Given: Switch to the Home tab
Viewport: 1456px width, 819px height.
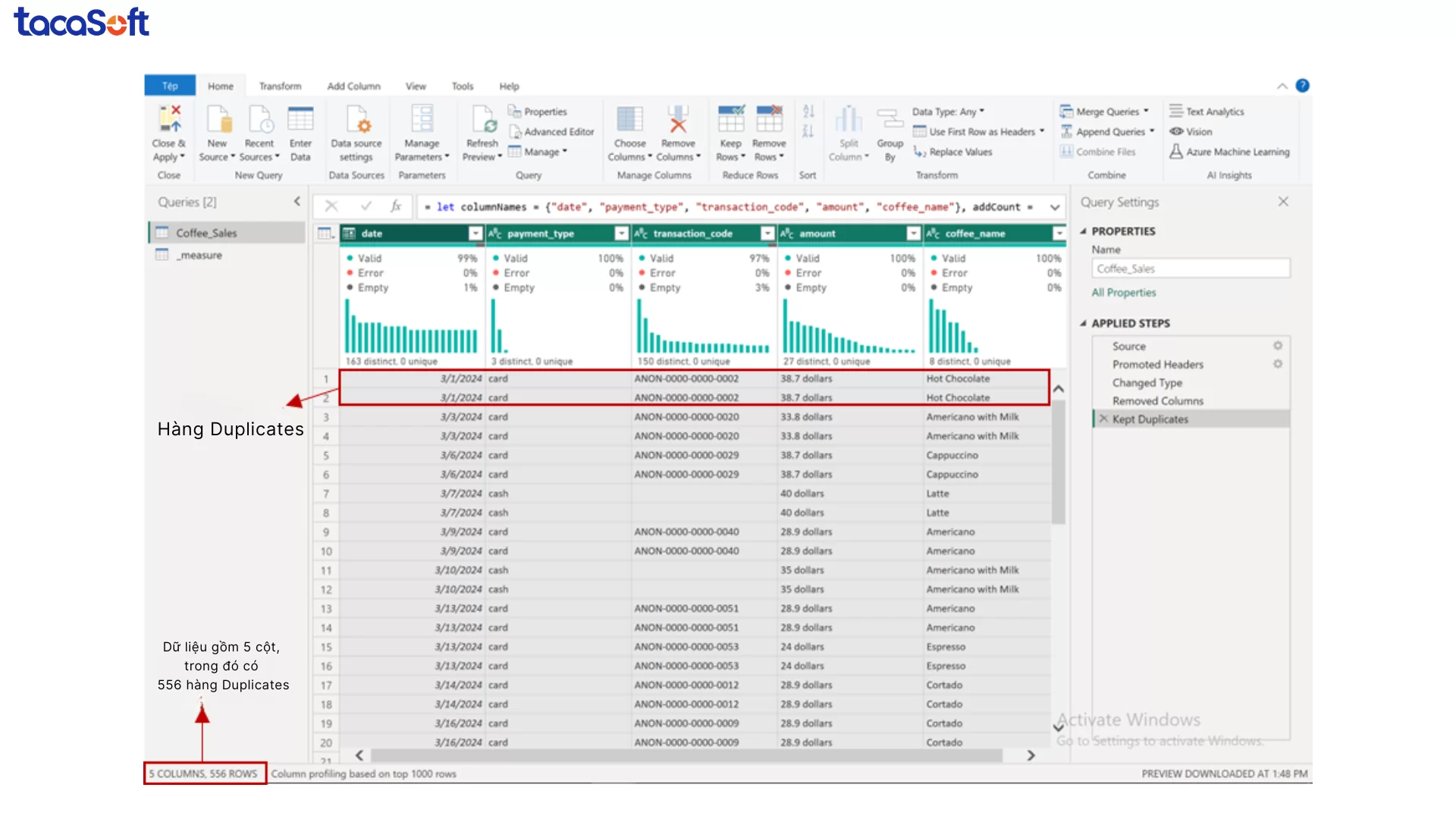Looking at the screenshot, I should 221,86.
